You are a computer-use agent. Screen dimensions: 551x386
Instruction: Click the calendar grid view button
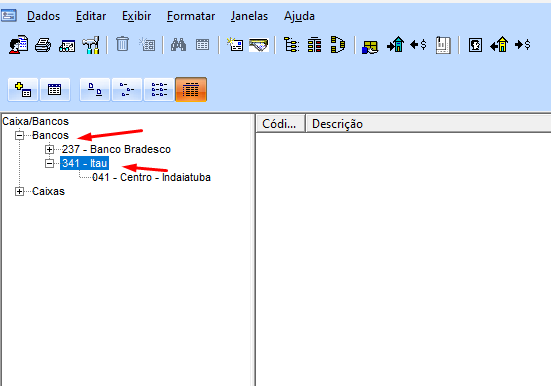click(55, 90)
